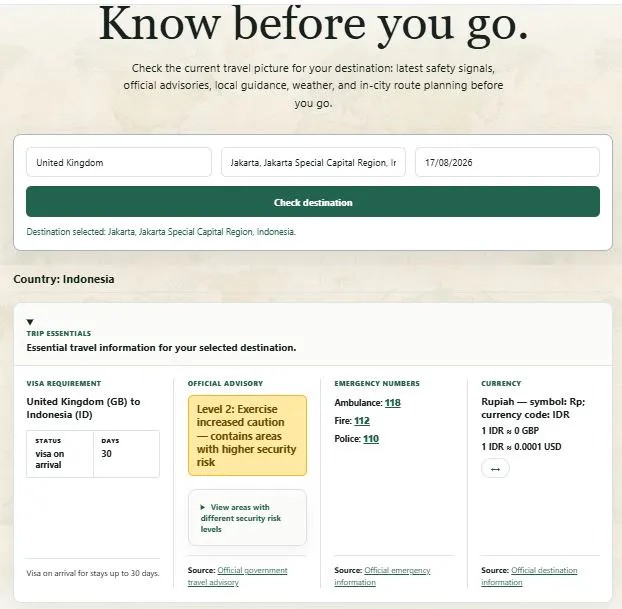This screenshot has height=609, width=622.
Task: Click 'Visa on arrival for stays up to 30 days' note
Action: click(x=93, y=573)
